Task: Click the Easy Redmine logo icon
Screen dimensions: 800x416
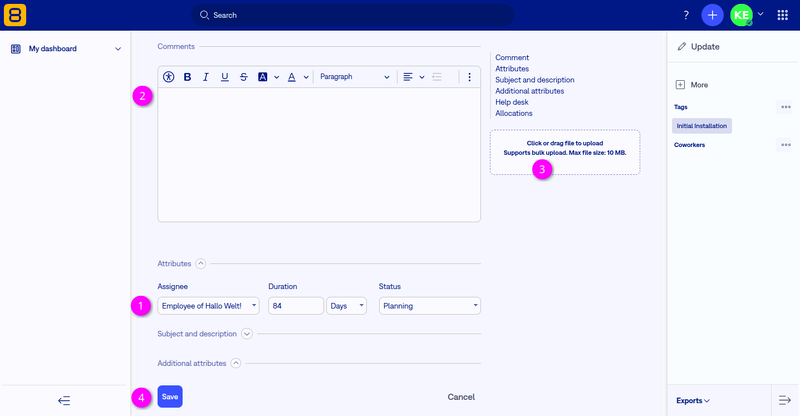Action: click(15, 15)
